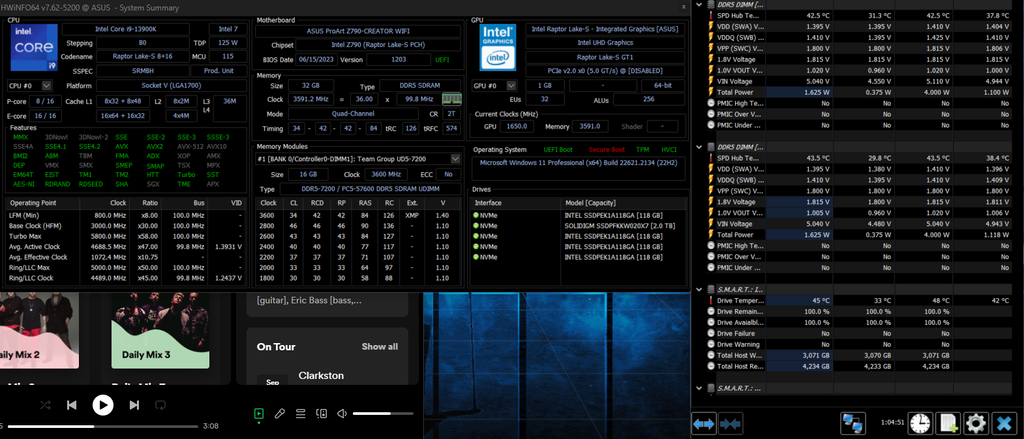Click the Spotify volume slider
This screenshot has height=439, width=1024.
[383, 414]
